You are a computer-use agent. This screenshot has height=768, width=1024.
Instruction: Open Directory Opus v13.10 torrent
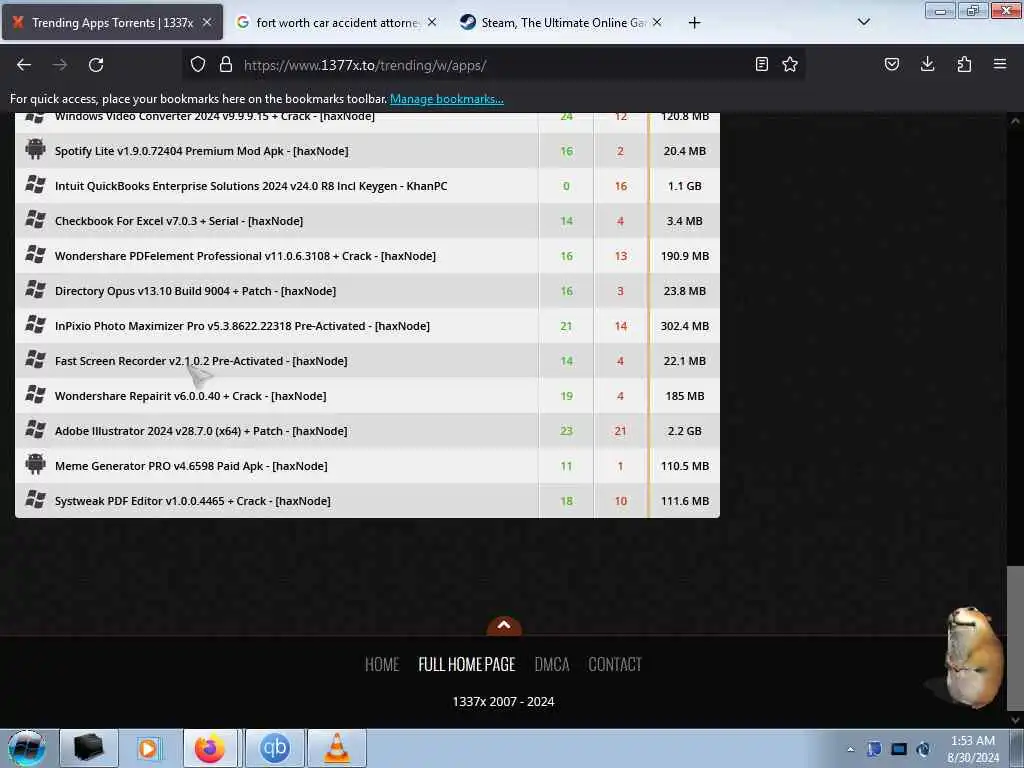[x=195, y=291]
